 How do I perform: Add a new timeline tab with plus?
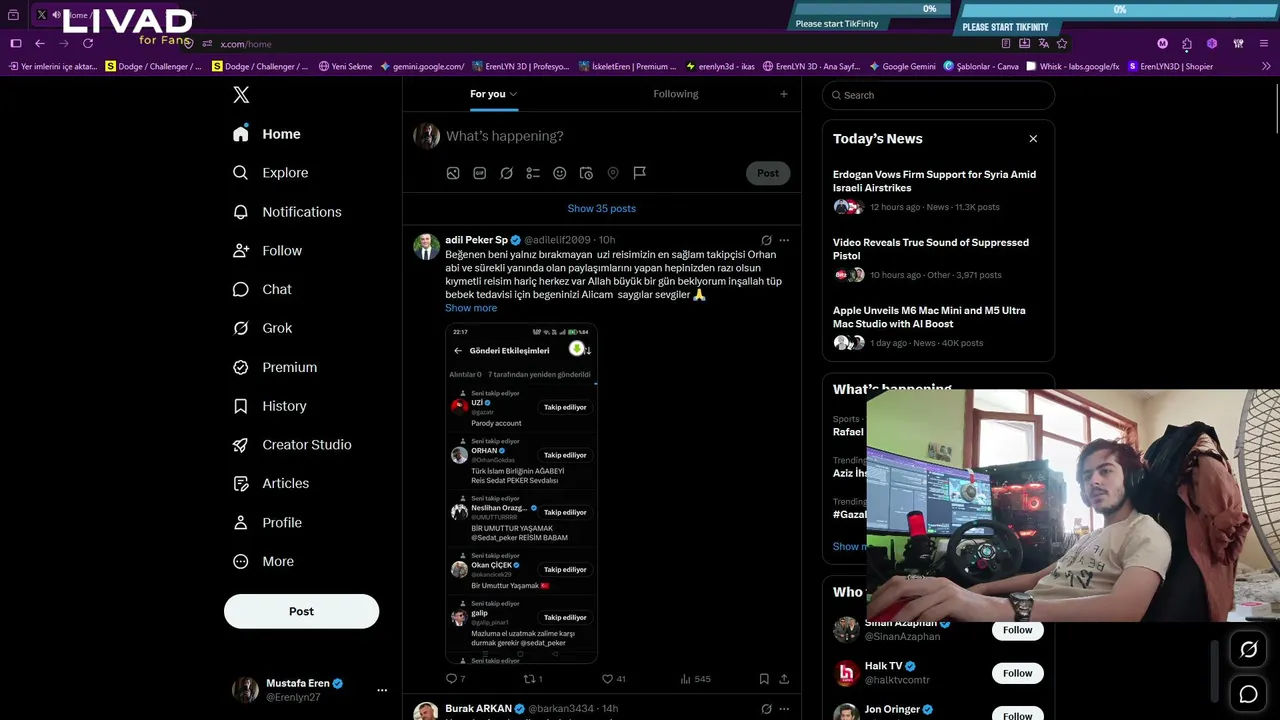(784, 94)
